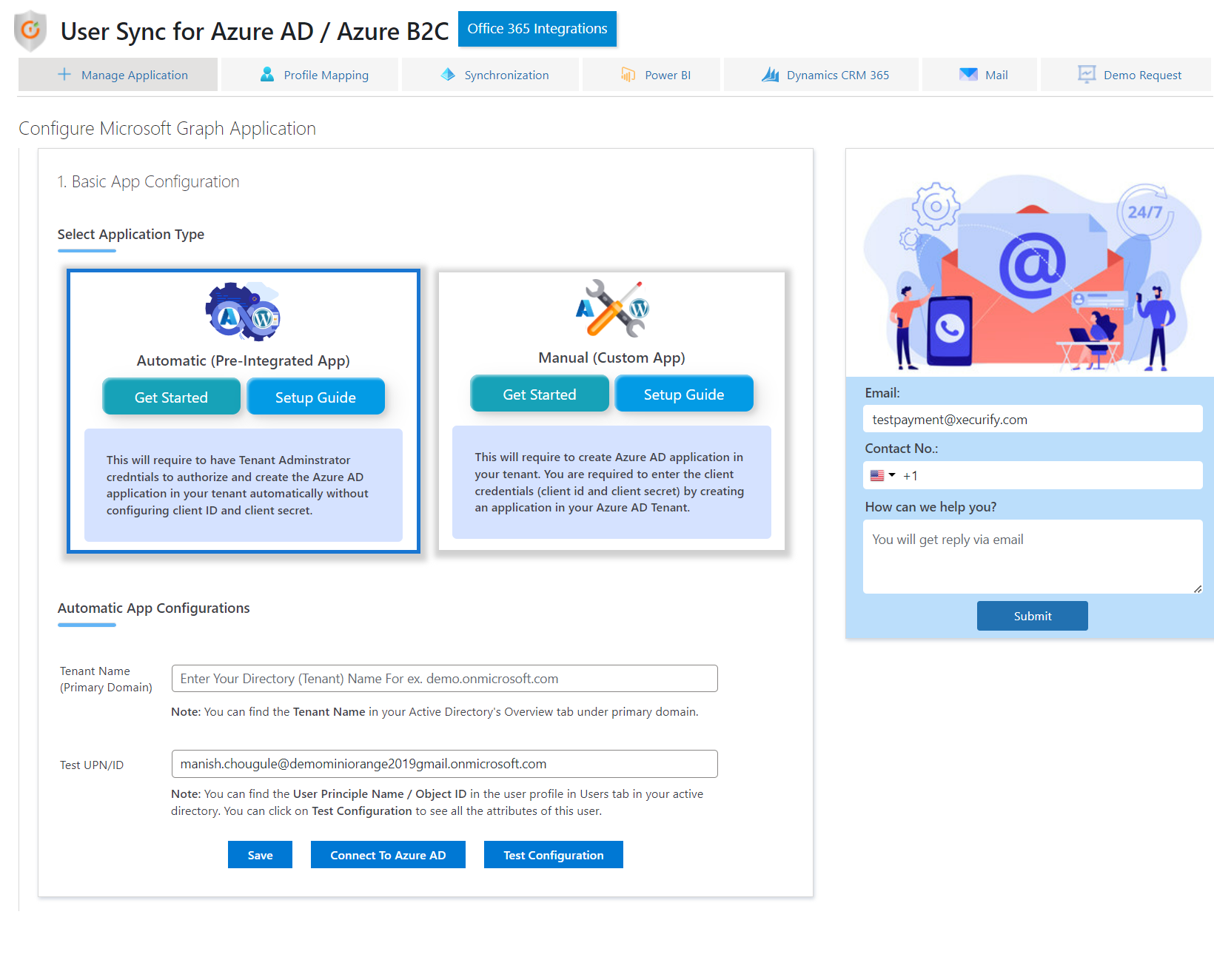Click the textarea resize handle corner
This screenshot has width=1214, height=980.
pos(1198,588)
